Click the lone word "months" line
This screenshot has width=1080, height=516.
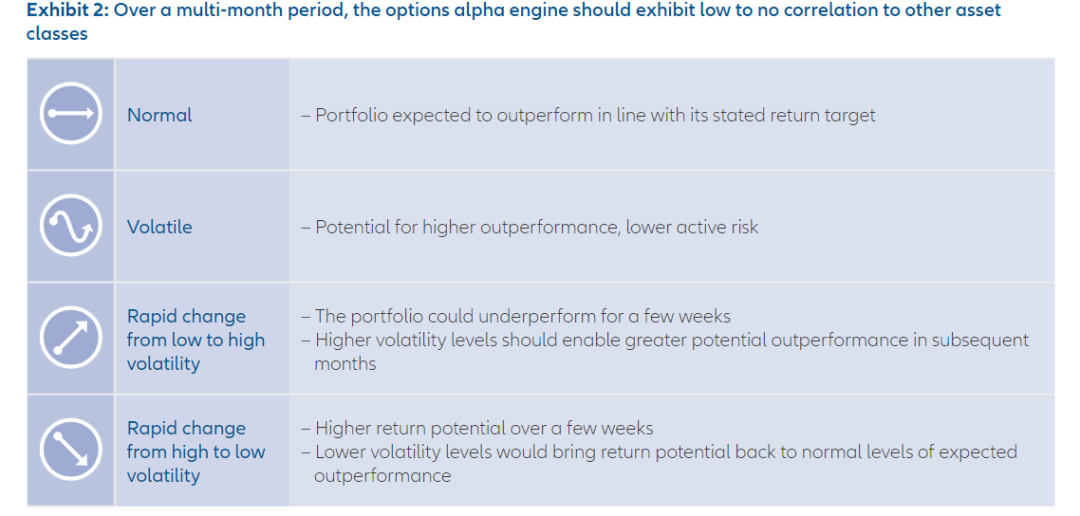coord(345,364)
